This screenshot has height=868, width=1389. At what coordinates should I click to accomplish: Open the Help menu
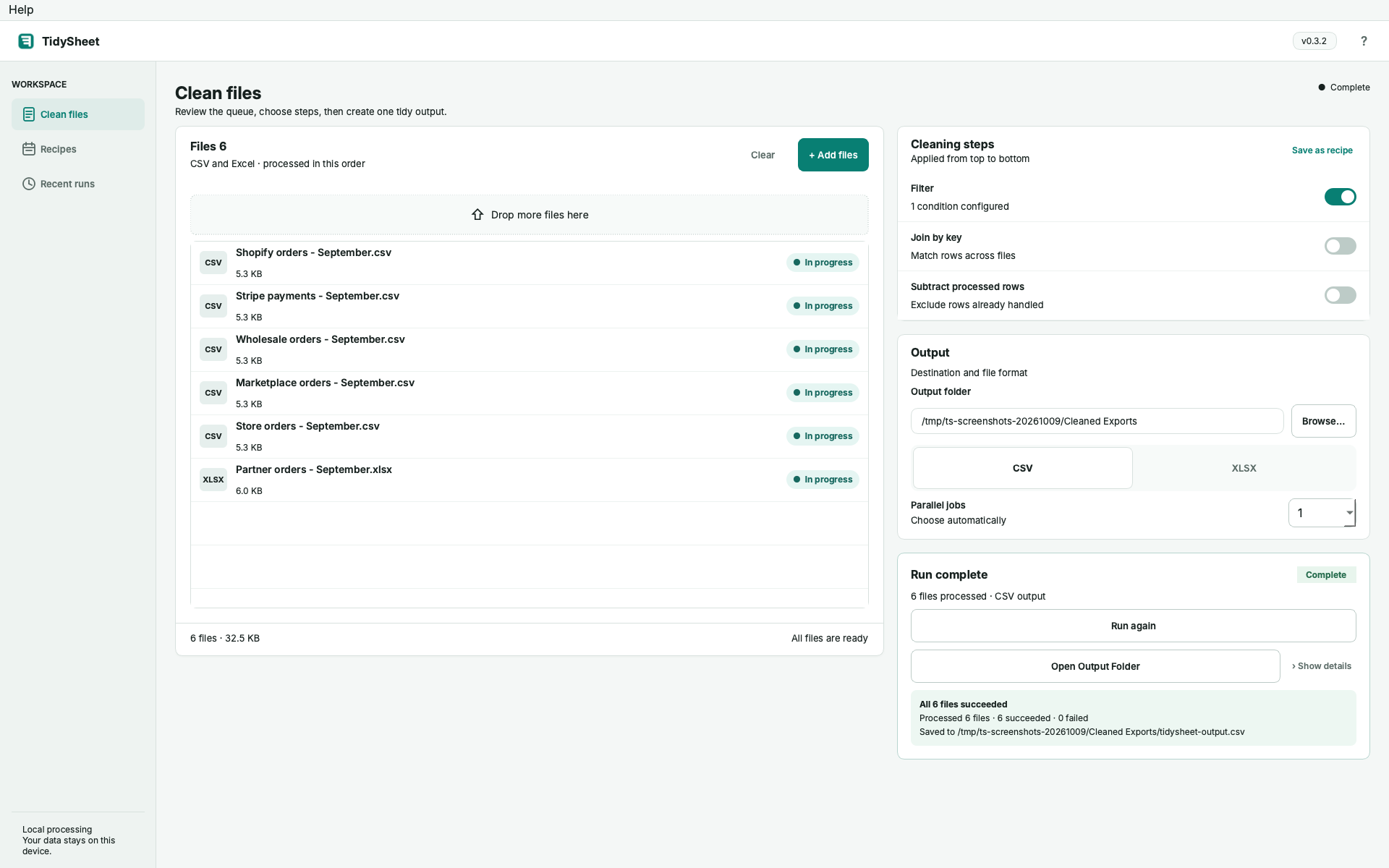21,9
